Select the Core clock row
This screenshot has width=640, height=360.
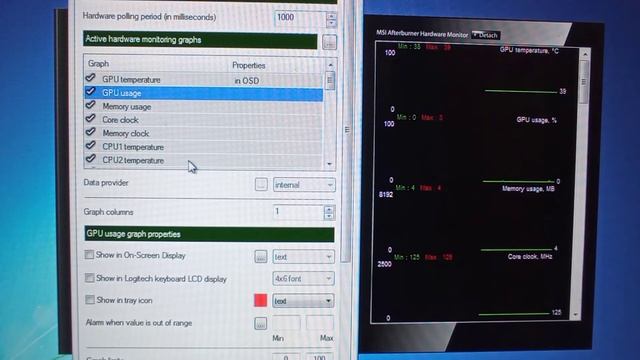click(203, 120)
